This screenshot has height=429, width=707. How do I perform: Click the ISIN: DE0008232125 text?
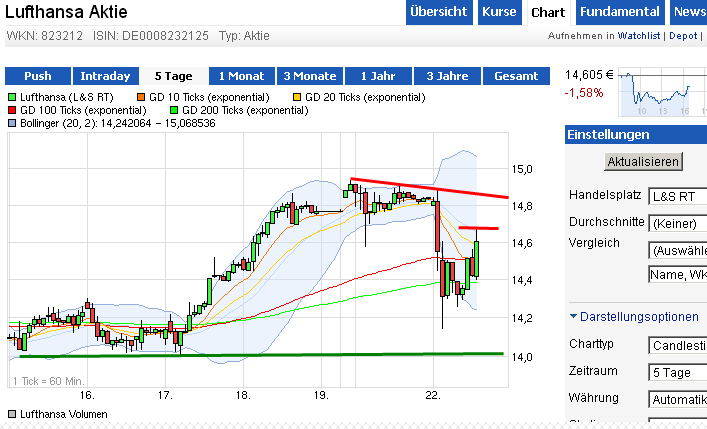tap(151, 36)
